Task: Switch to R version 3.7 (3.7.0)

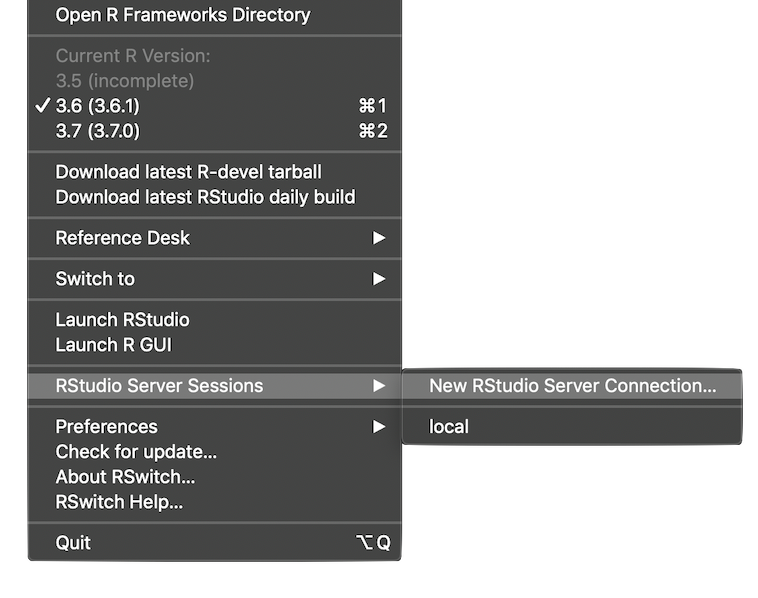Action: [x=97, y=131]
